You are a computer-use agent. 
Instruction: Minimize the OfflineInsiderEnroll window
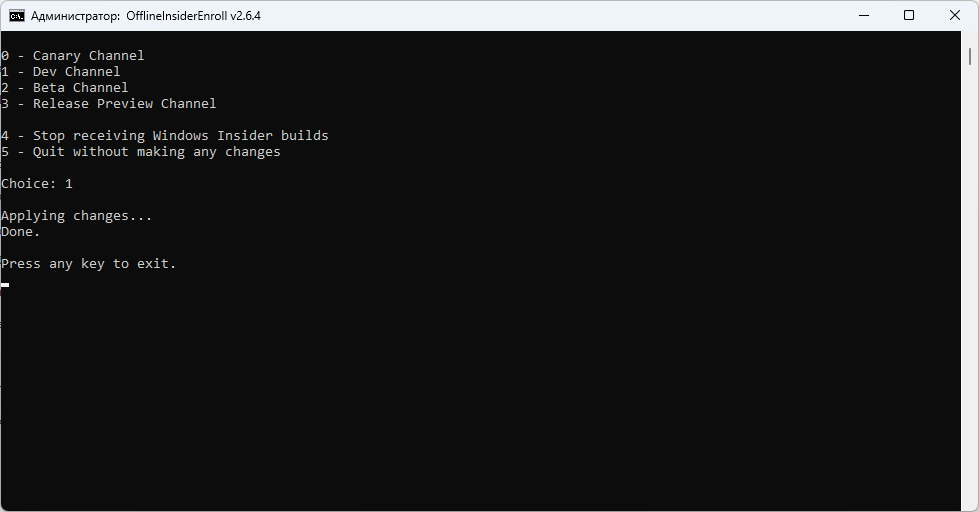click(x=863, y=16)
